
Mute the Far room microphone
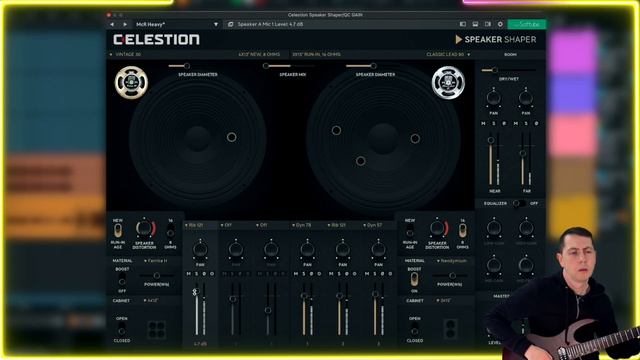(516, 123)
